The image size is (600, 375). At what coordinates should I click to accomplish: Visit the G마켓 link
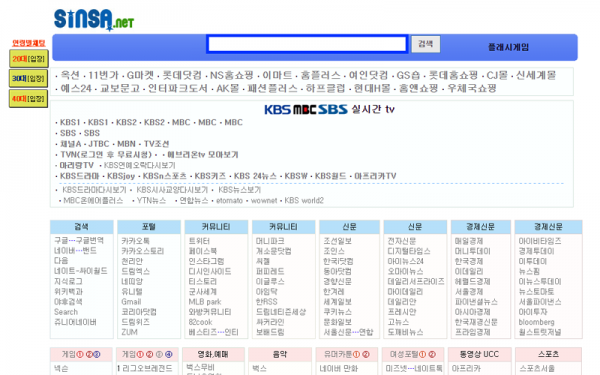140,75
